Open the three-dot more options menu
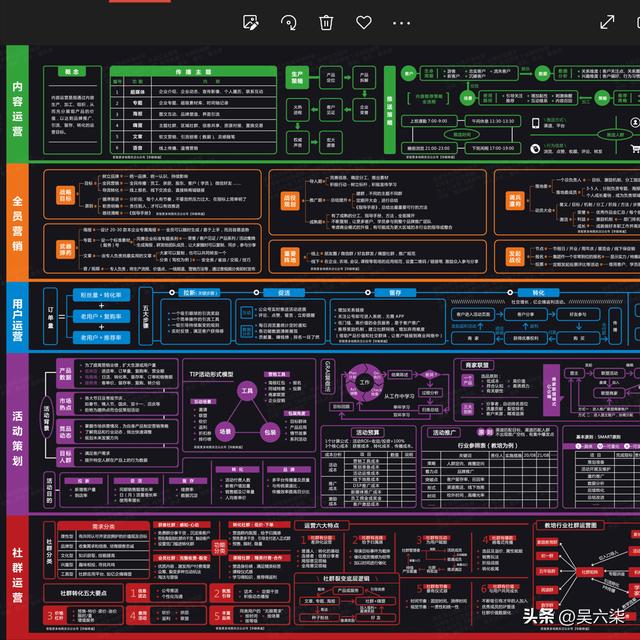Screen dimensions: 640x640 (x=402, y=22)
